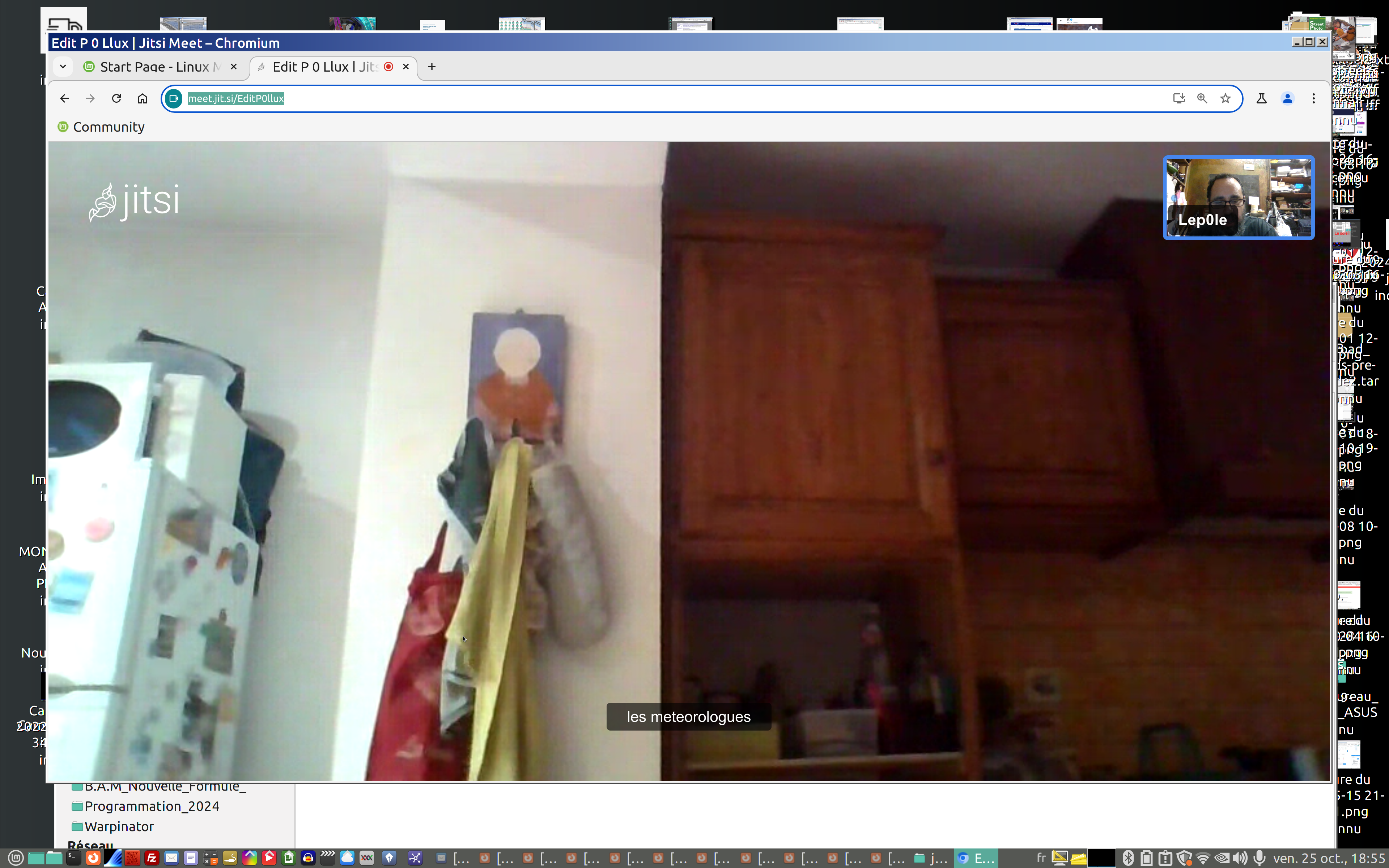Open the Chromium profile avatar
Image resolution: width=1389 pixels, height=868 pixels.
tap(1287, 99)
